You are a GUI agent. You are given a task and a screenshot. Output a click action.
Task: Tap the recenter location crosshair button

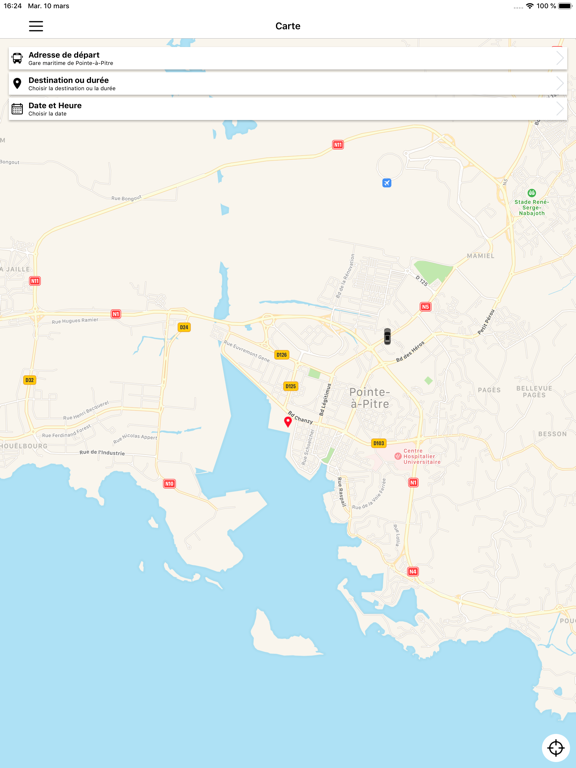(556, 748)
